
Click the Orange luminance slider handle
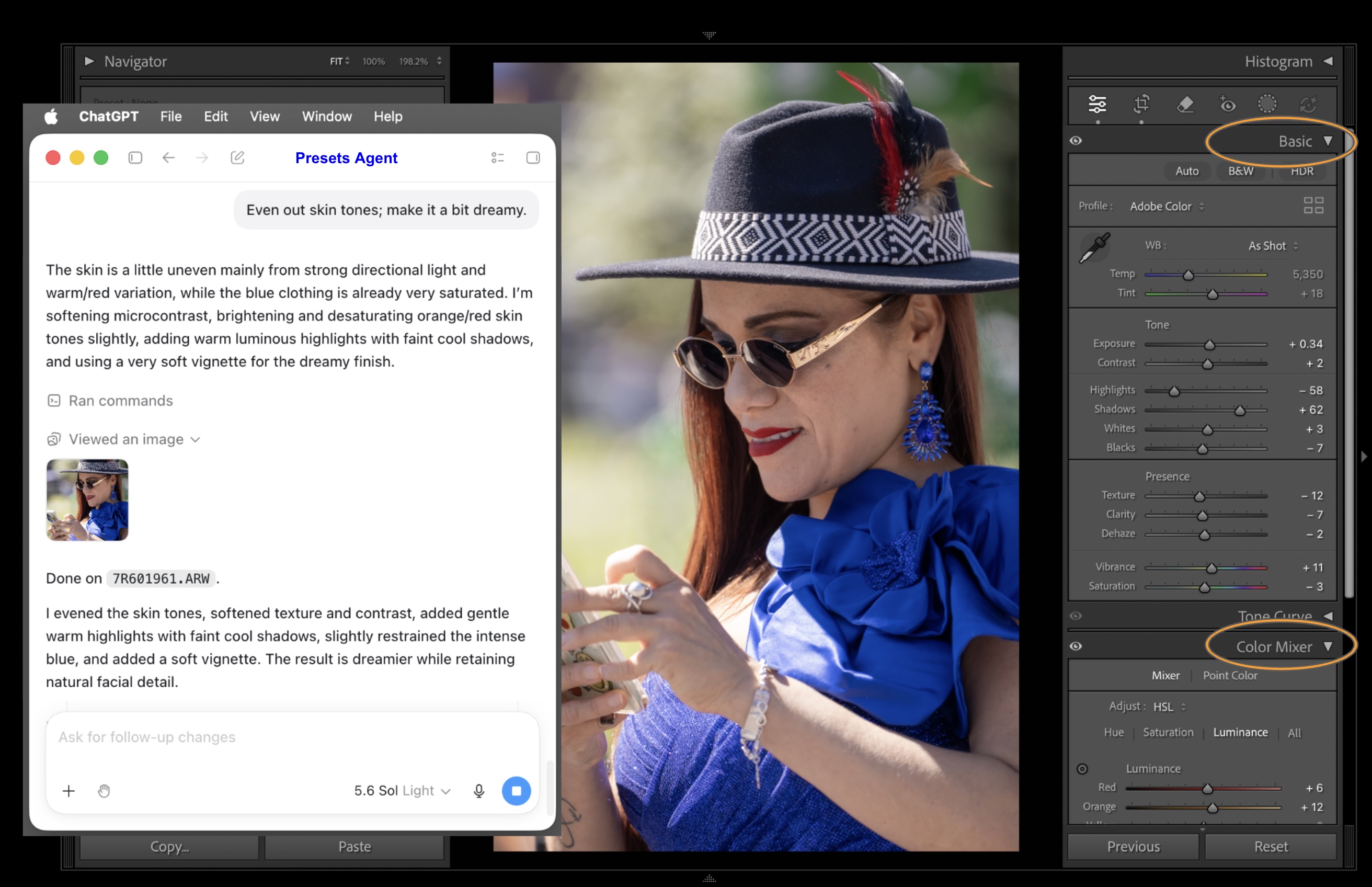1213,808
